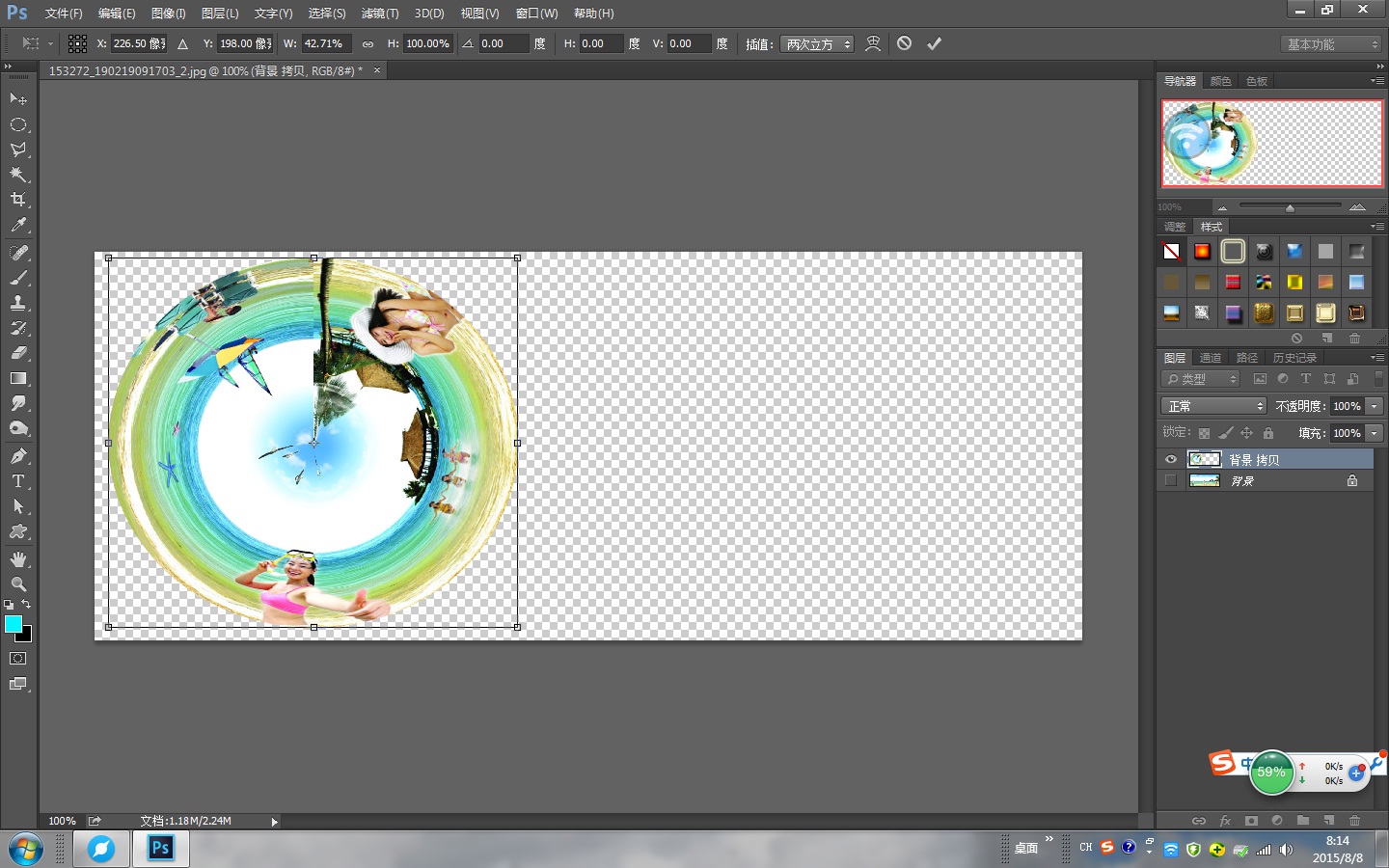Screen dimensions: 1389x868
Task: Select the Hand tool
Action: (x=18, y=559)
